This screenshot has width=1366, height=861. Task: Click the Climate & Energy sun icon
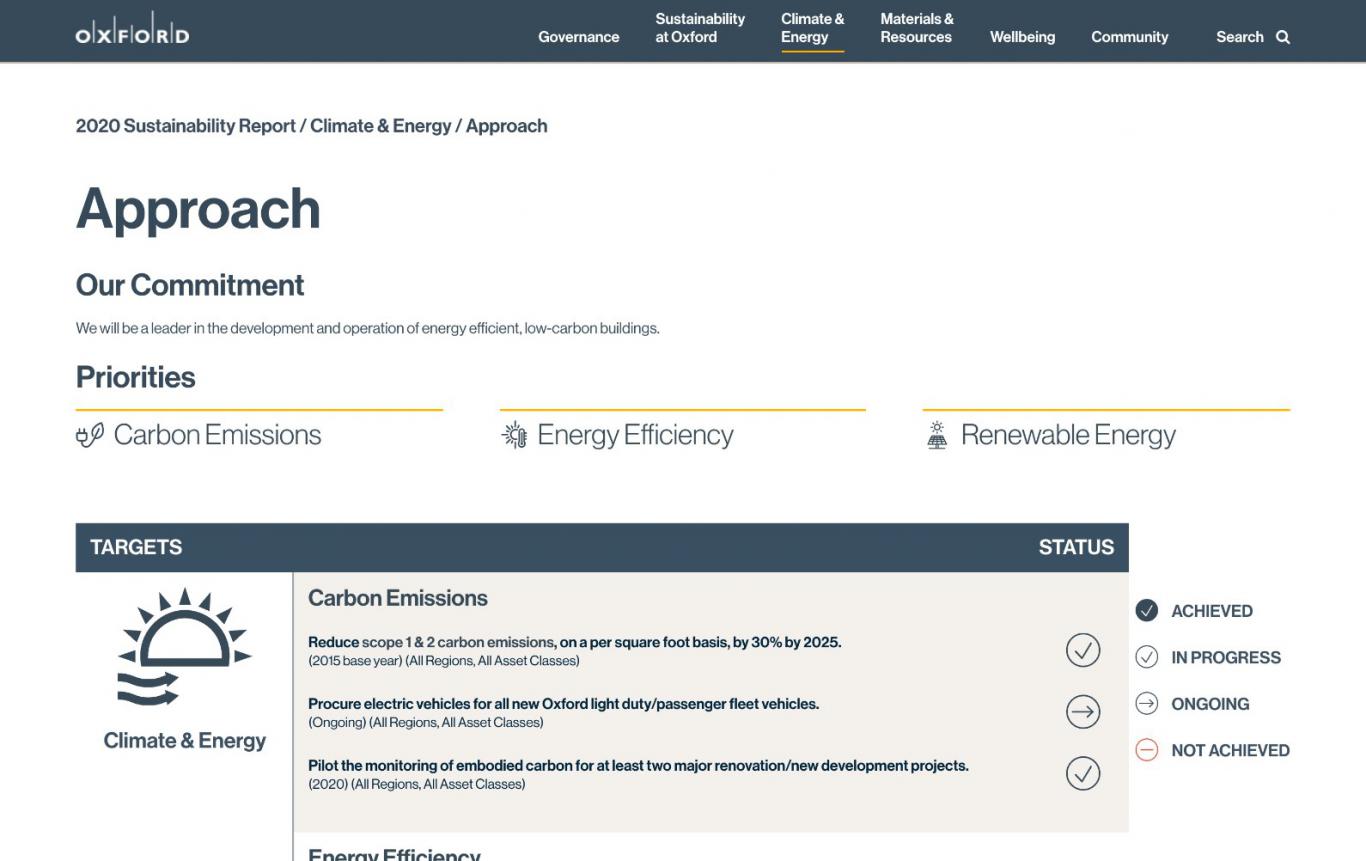(x=184, y=646)
